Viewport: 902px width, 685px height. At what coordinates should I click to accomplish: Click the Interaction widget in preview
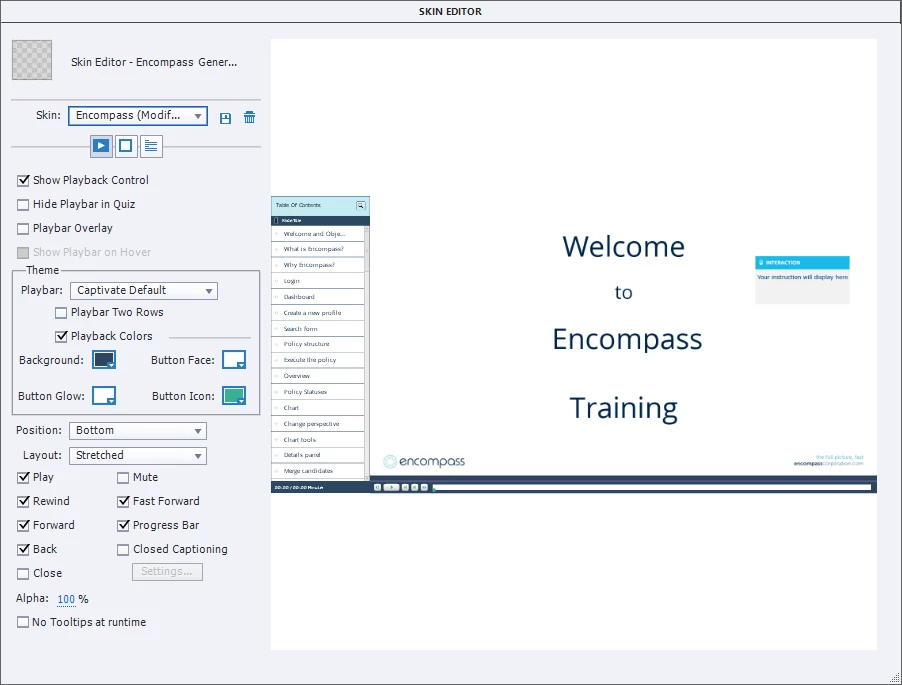802,280
